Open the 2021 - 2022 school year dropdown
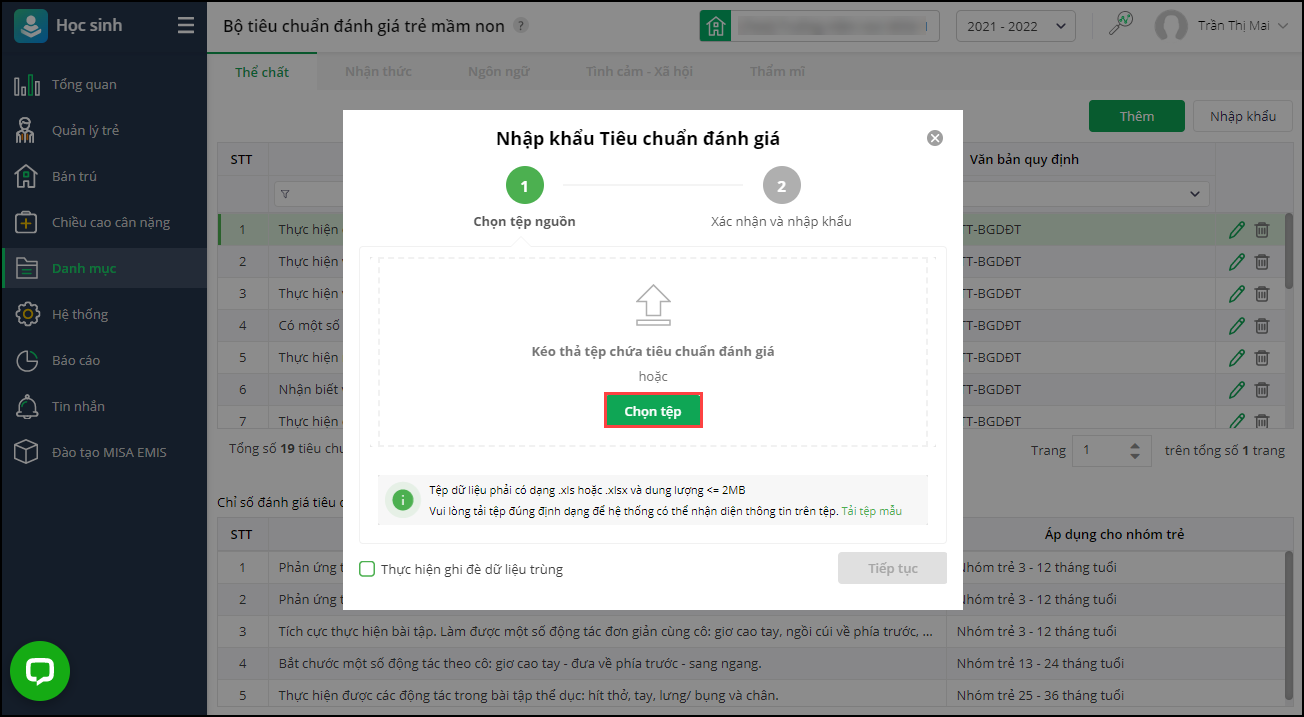The image size is (1304, 717). click(x=1016, y=26)
